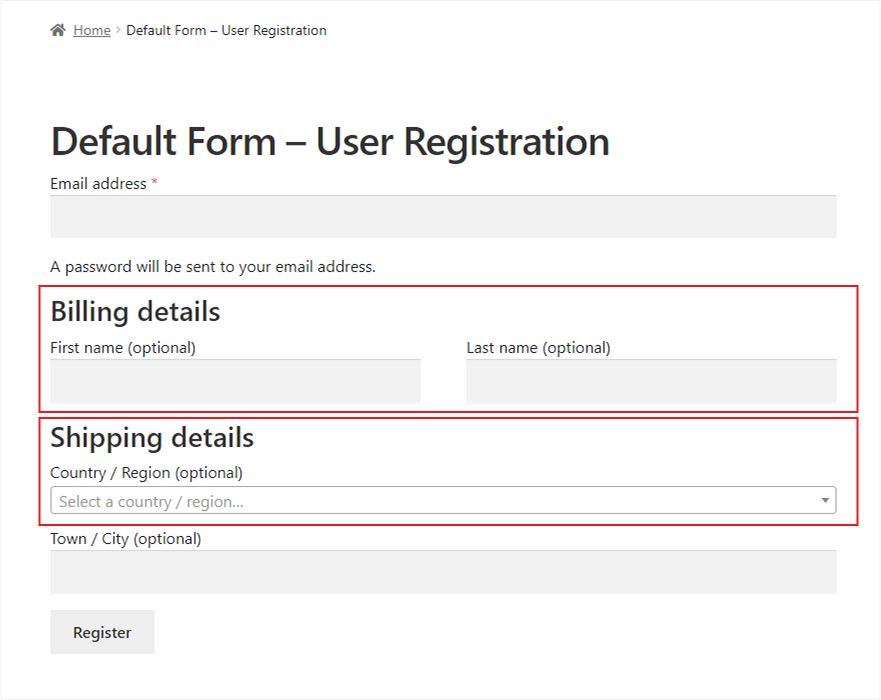The width and height of the screenshot is (881, 700).
Task: Open the Home breadcrumb link
Action: 91,30
